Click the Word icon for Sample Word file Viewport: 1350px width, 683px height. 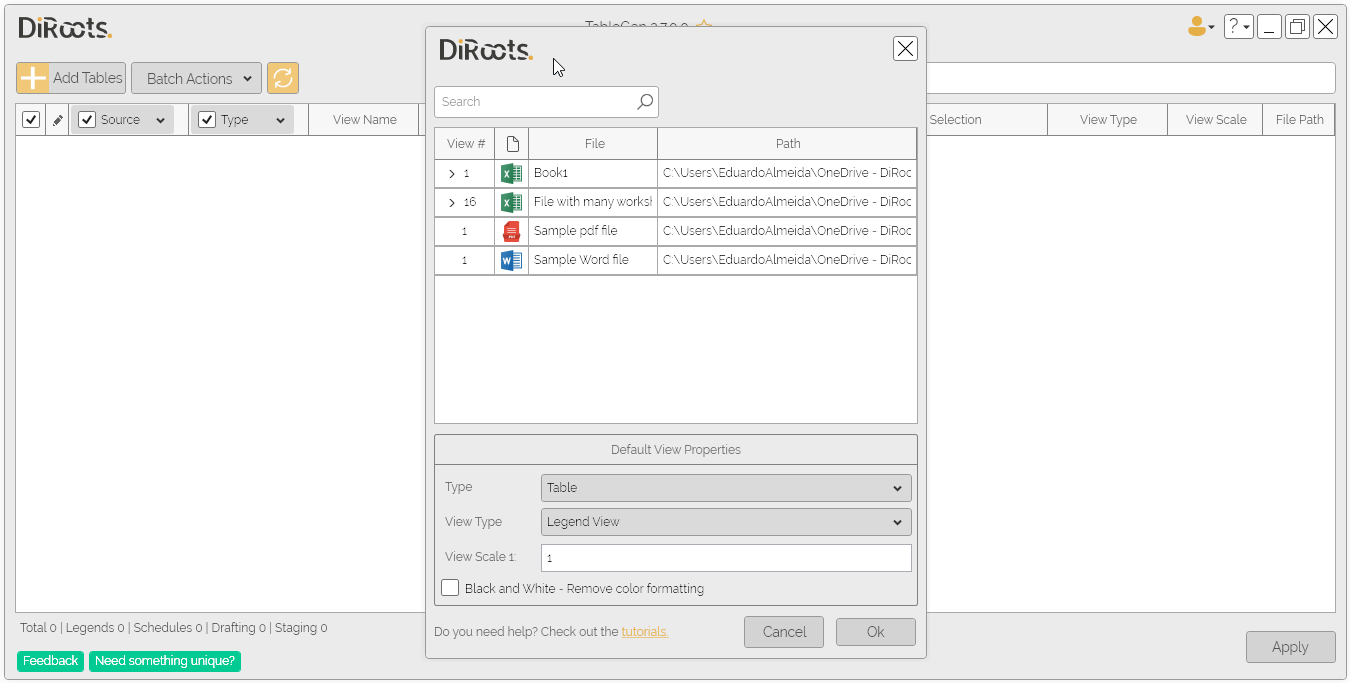(x=511, y=260)
